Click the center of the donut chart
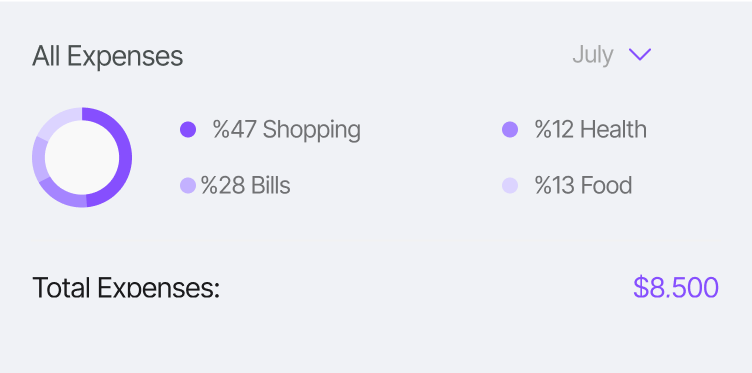This screenshot has width=752, height=373. pos(82,157)
